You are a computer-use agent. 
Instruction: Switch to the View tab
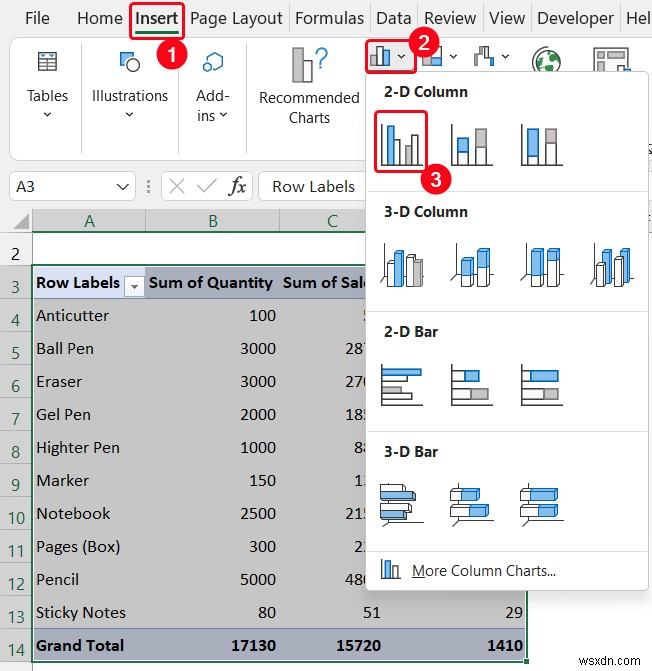tap(507, 18)
